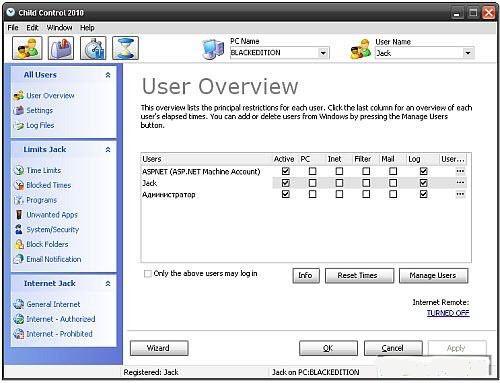Image resolution: width=500 pixels, height=383 pixels.
Task: Open the File menu
Action: 13,28
